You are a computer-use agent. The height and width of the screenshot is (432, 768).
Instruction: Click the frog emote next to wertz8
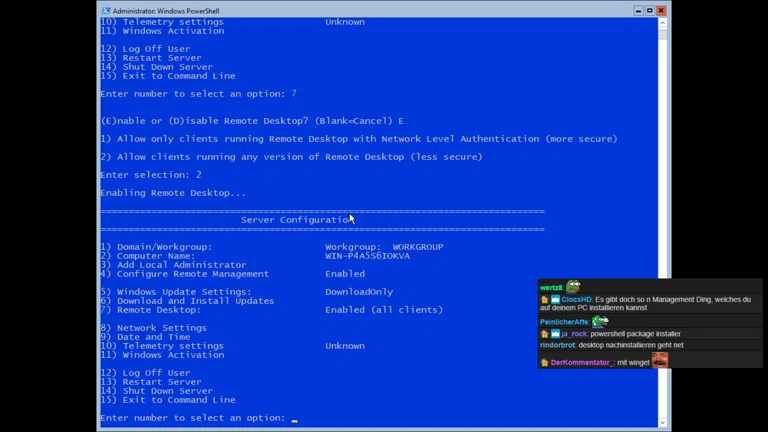coord(573,286)
